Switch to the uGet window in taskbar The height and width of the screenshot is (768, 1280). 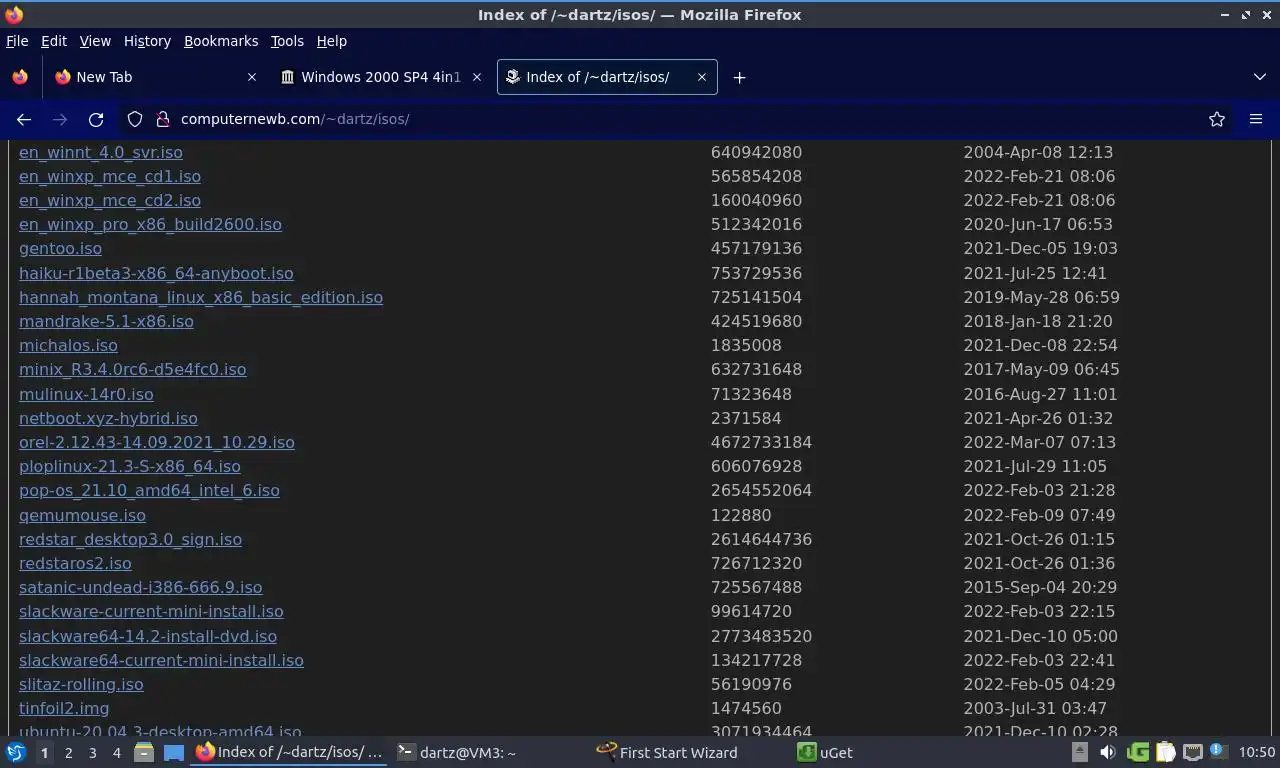coord(825,753)
